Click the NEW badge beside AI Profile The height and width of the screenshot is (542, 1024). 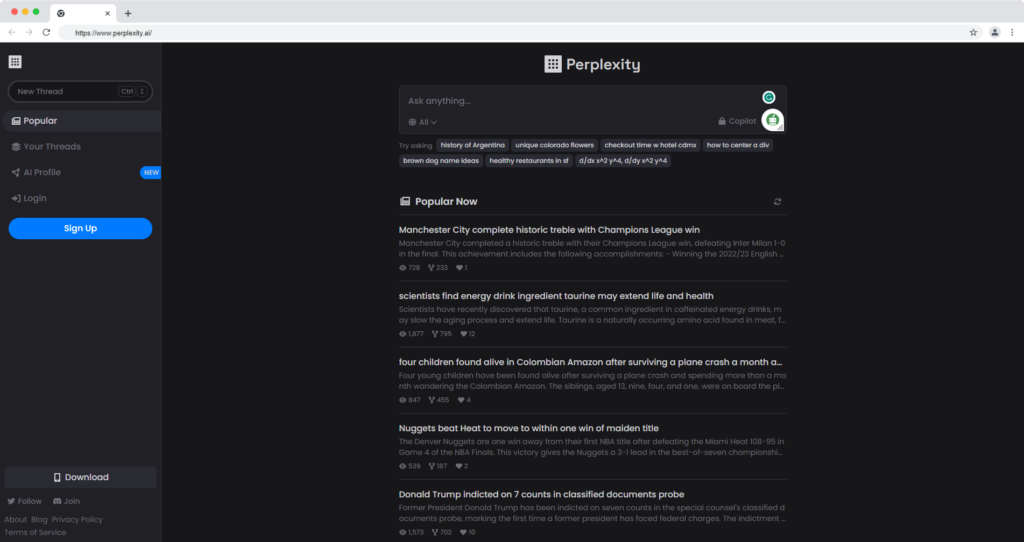pos(151,172)
